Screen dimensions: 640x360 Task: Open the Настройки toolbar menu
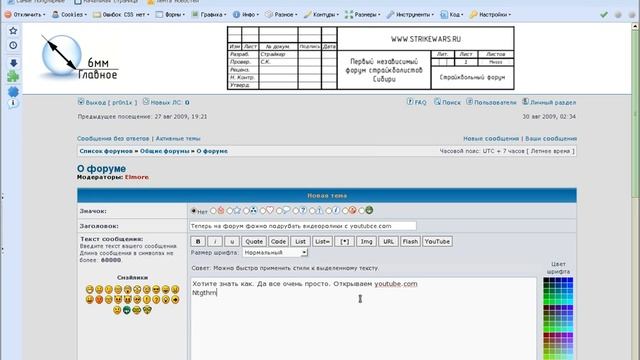491,14
